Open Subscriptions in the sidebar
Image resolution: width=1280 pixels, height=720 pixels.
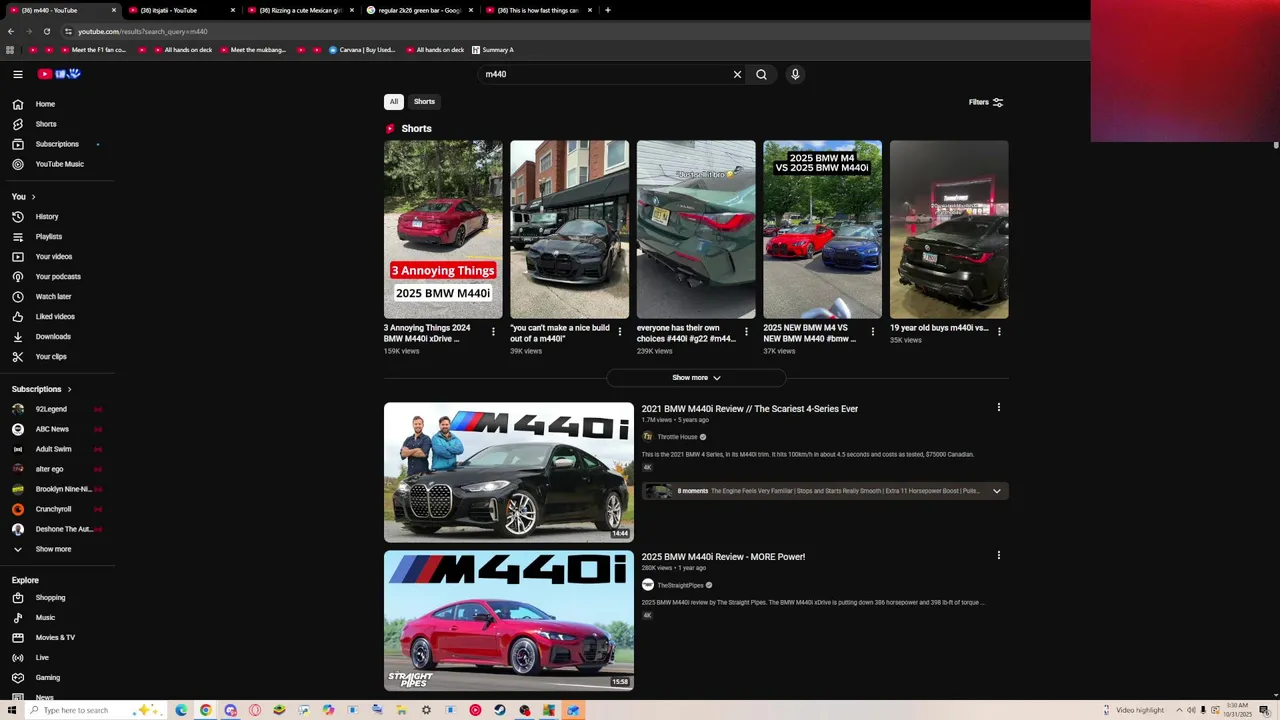coord(57,144)
